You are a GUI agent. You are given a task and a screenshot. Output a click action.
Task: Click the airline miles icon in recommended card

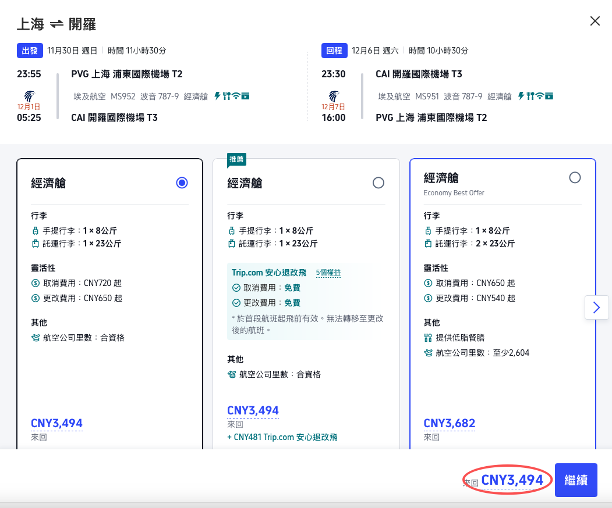[x=232, y=375]
